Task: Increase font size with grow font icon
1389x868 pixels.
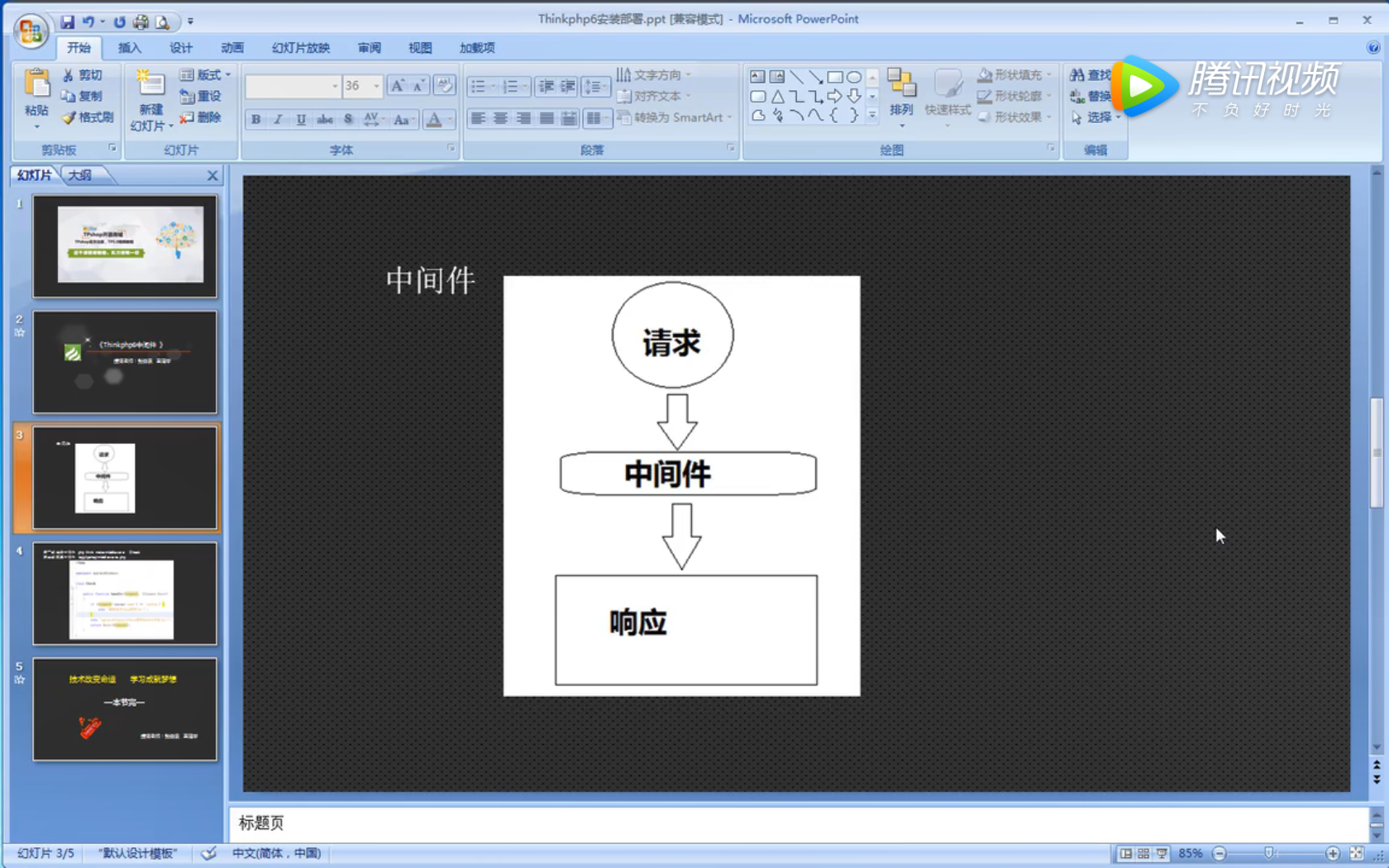Action: [398, 85]
